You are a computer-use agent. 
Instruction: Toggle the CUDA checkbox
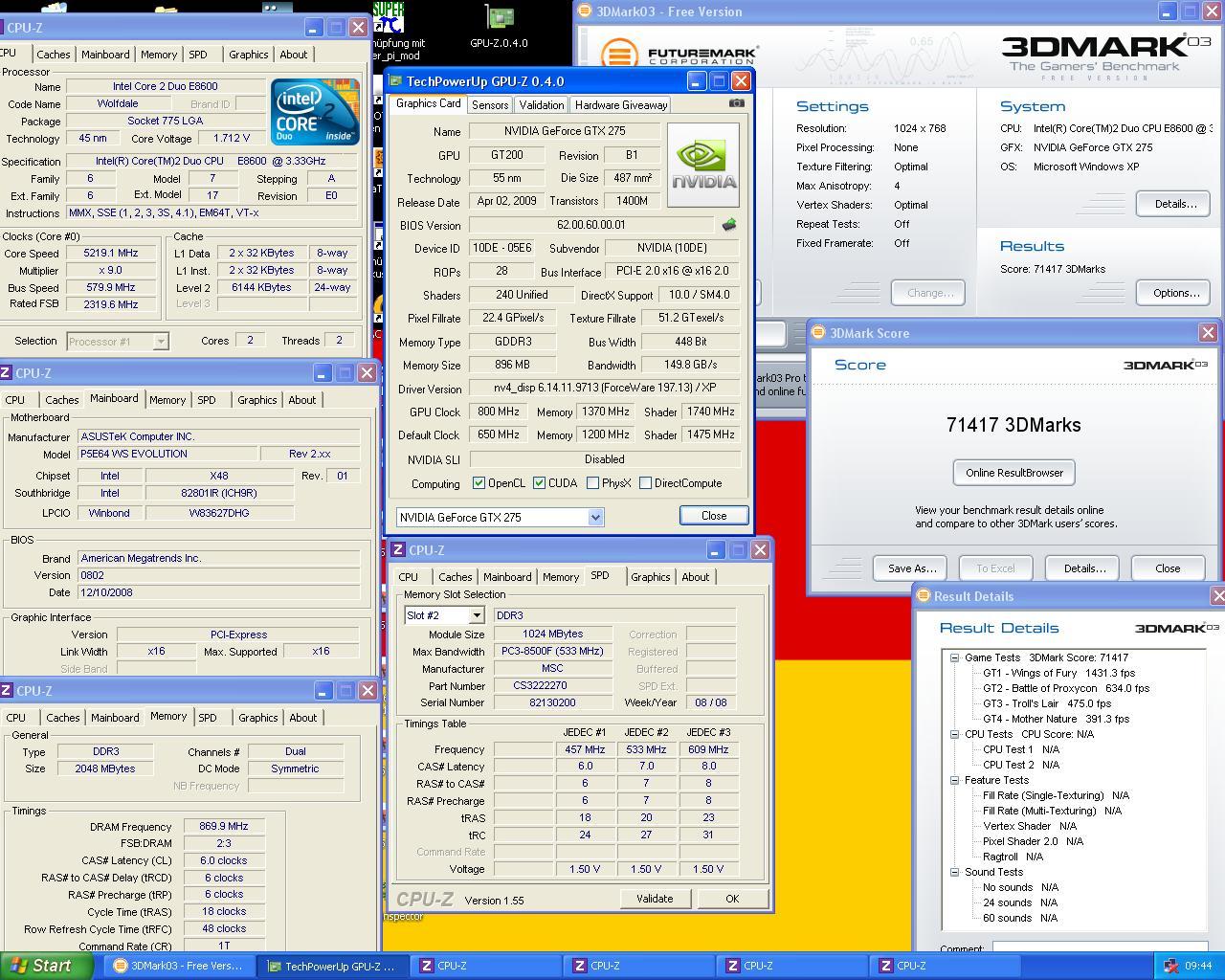pyautogui.click(x=539, y=483)
